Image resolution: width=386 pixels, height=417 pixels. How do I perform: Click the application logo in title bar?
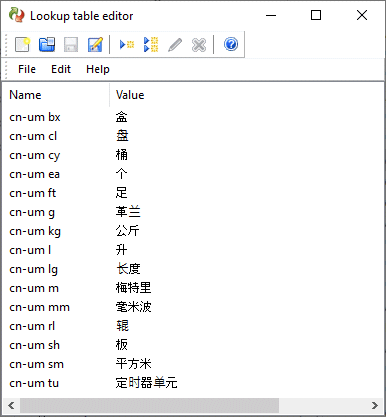pyautogui.click(x=17, y=15)
